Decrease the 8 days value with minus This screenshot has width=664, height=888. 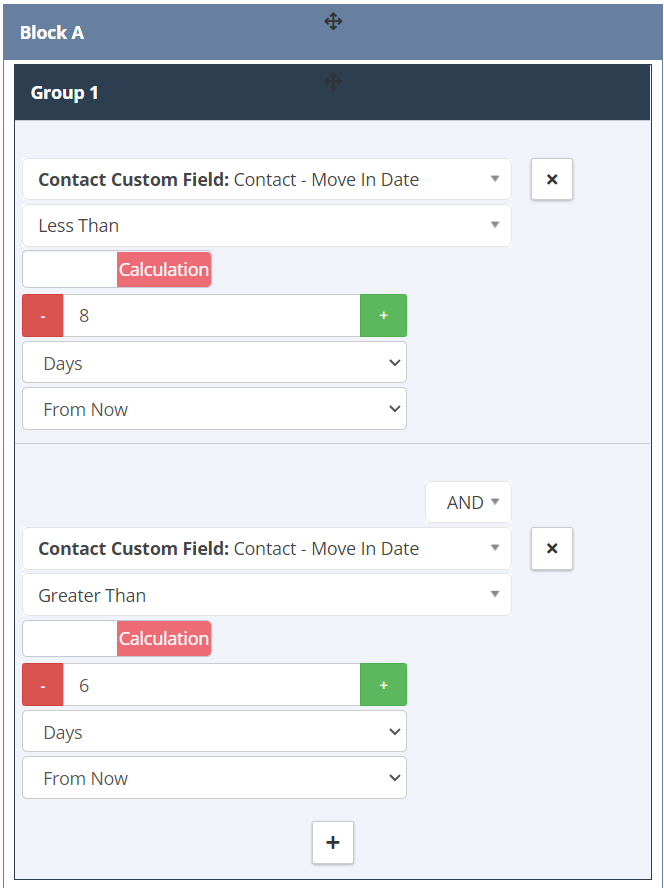pyautogui.click(x=42, y=315)
